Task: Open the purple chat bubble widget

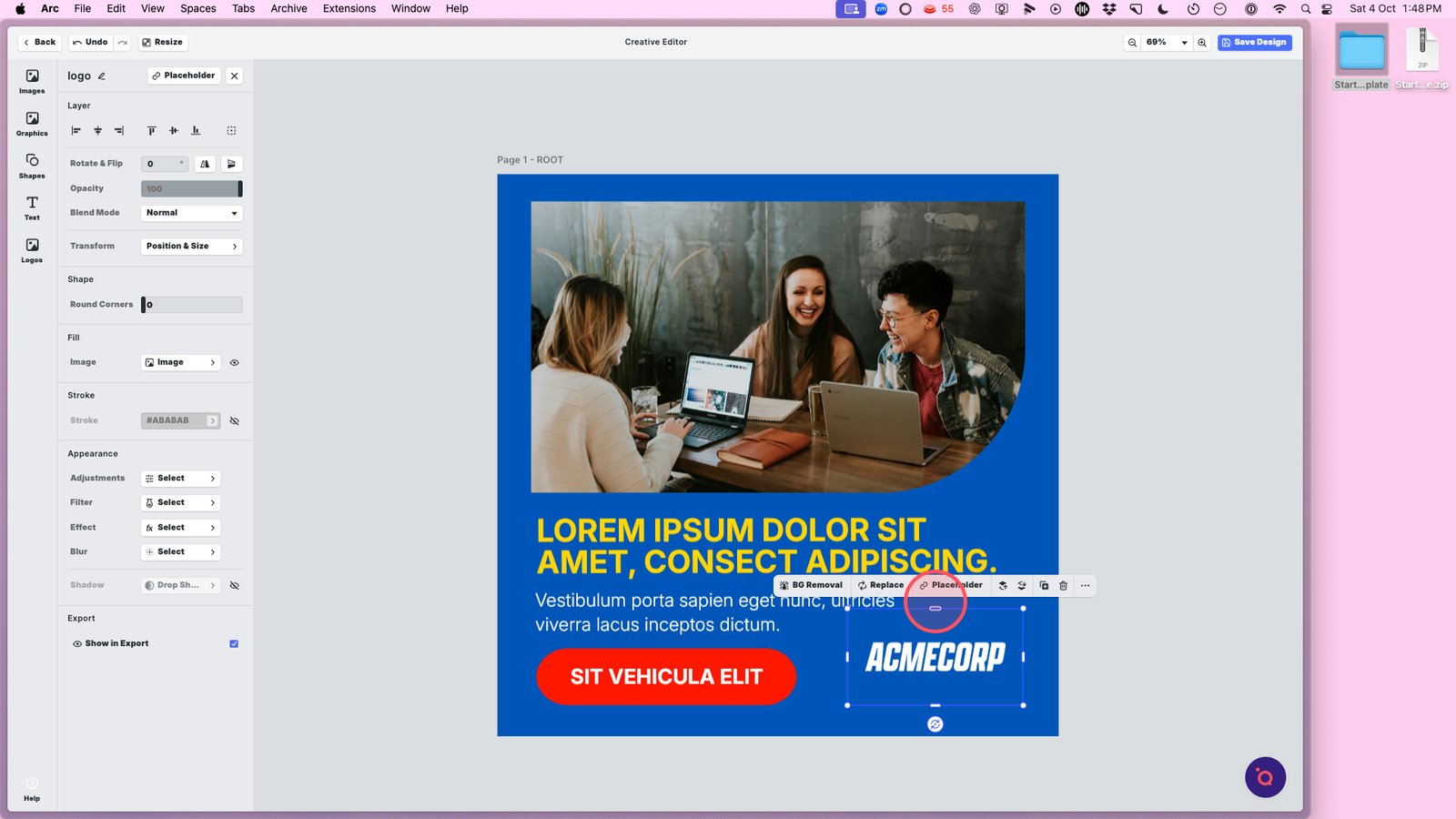Action: tap(1265, 777)
